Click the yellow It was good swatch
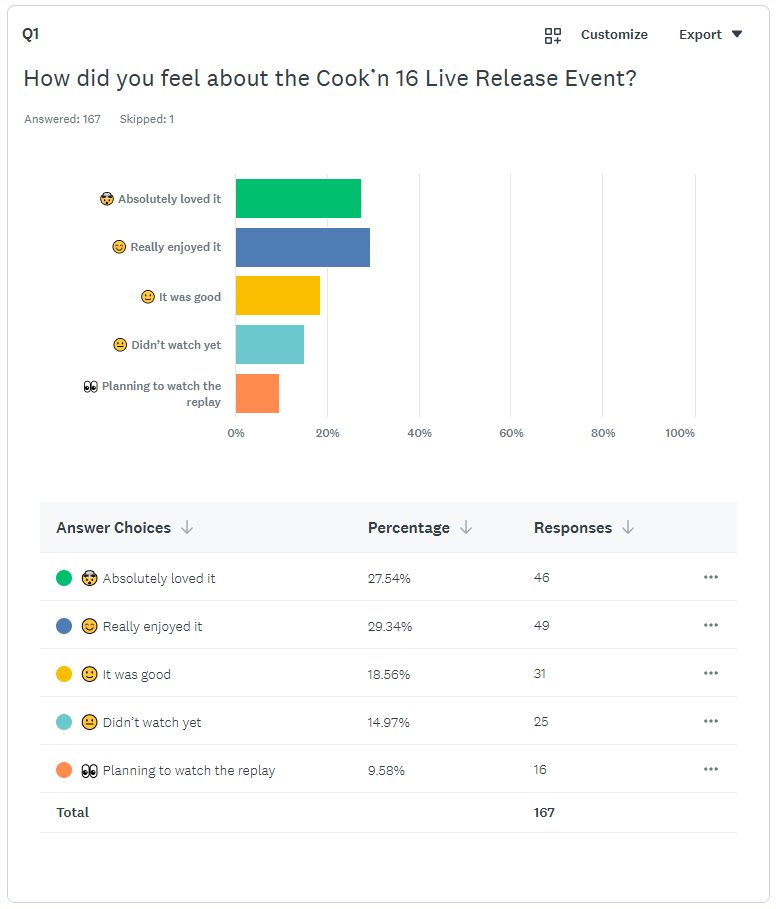 pos(64,674)
